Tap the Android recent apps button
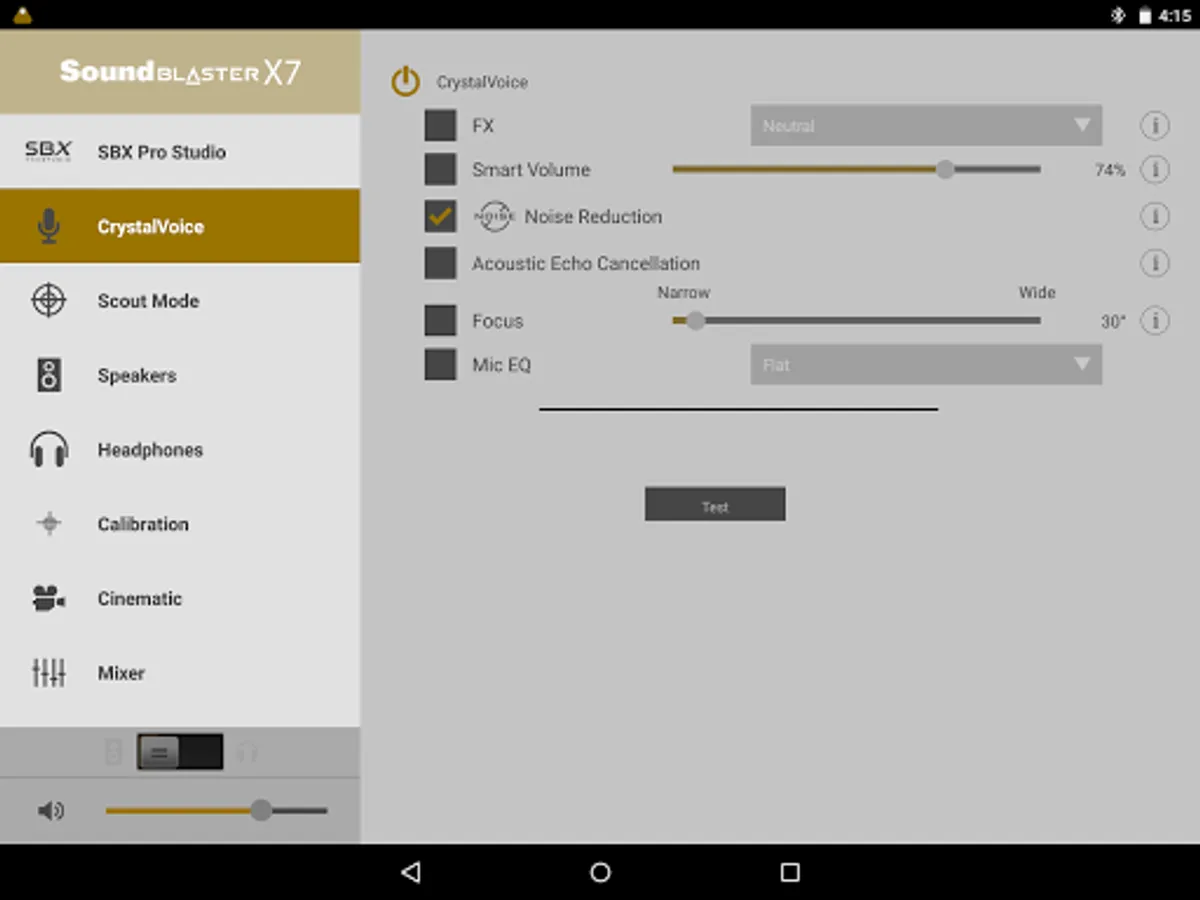The image size is (1200, 900). (x=790, y=872)
